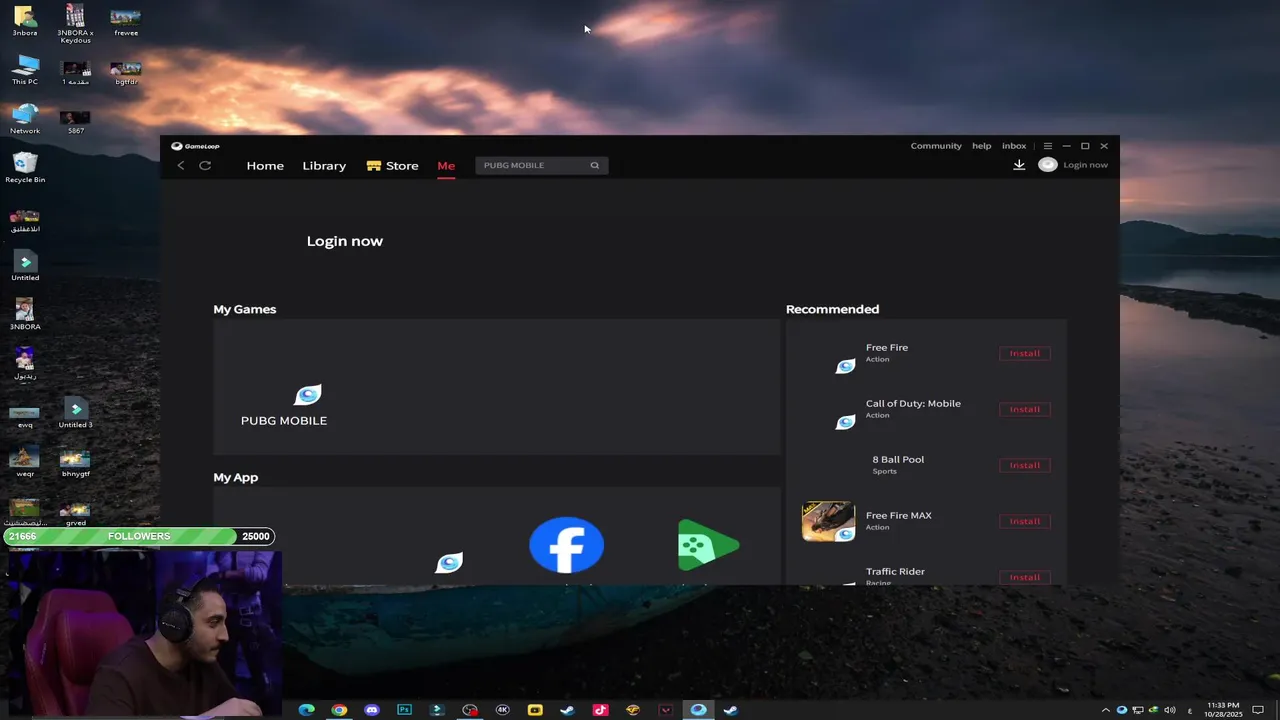Select the Recycle Bin icon
This screenshot has height=720, width=1280.
click(x=25, y=167)
